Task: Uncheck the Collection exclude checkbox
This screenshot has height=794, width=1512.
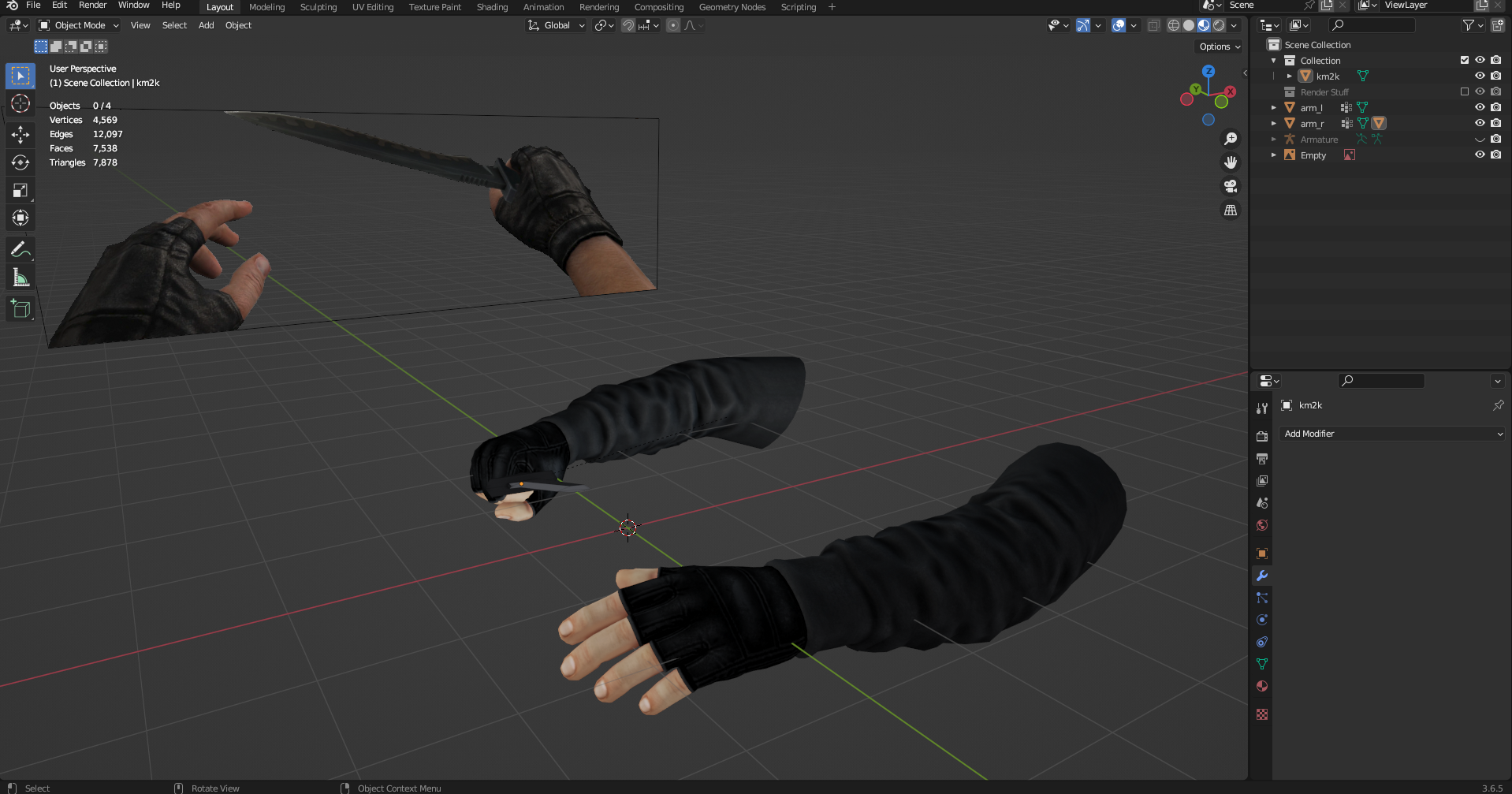Action: pos(1465,60)
